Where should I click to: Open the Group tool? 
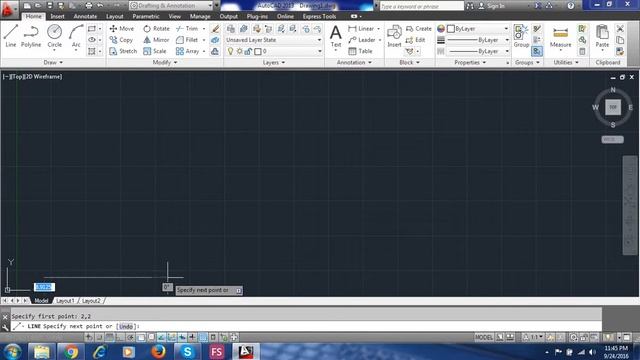pos(521,36)
